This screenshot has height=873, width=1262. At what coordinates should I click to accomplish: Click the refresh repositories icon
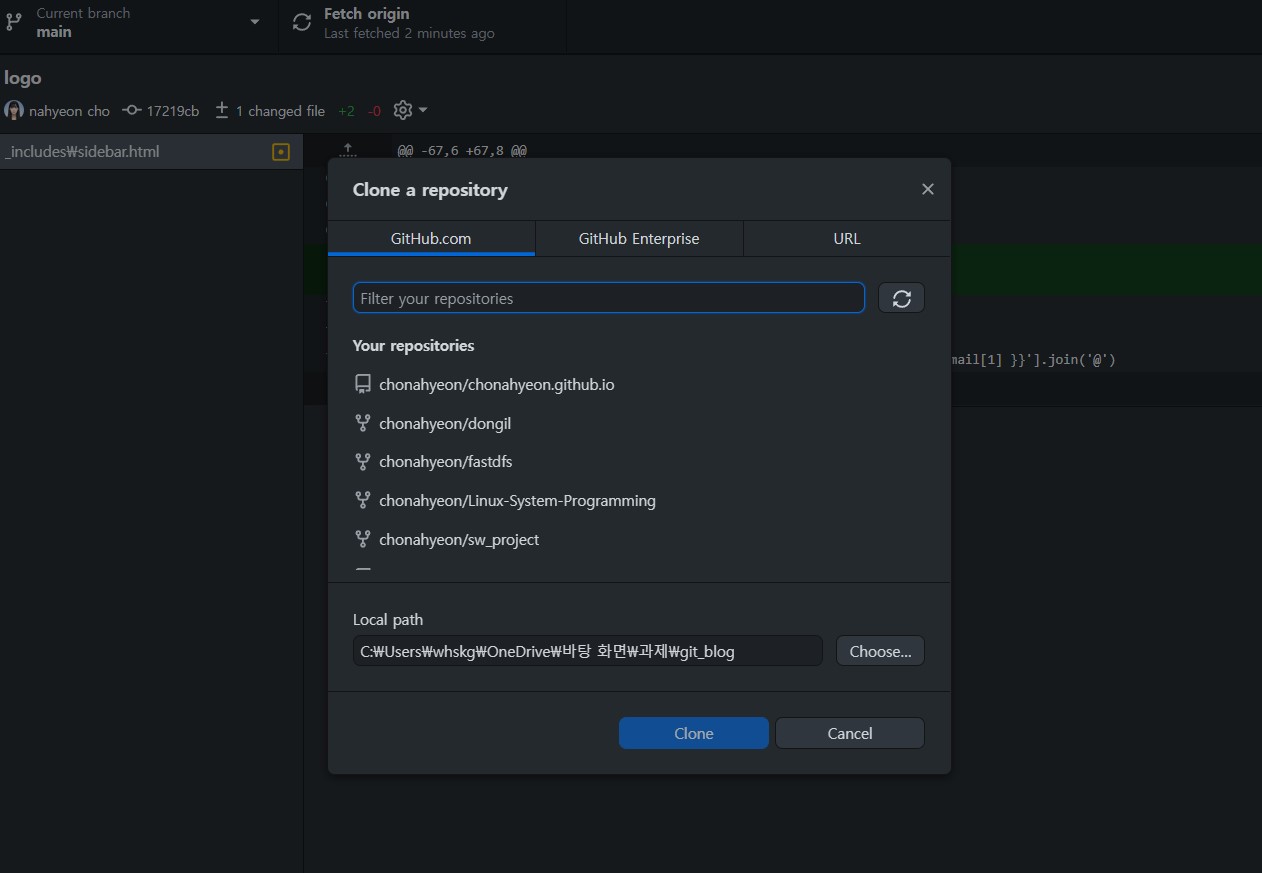[901, 297]
